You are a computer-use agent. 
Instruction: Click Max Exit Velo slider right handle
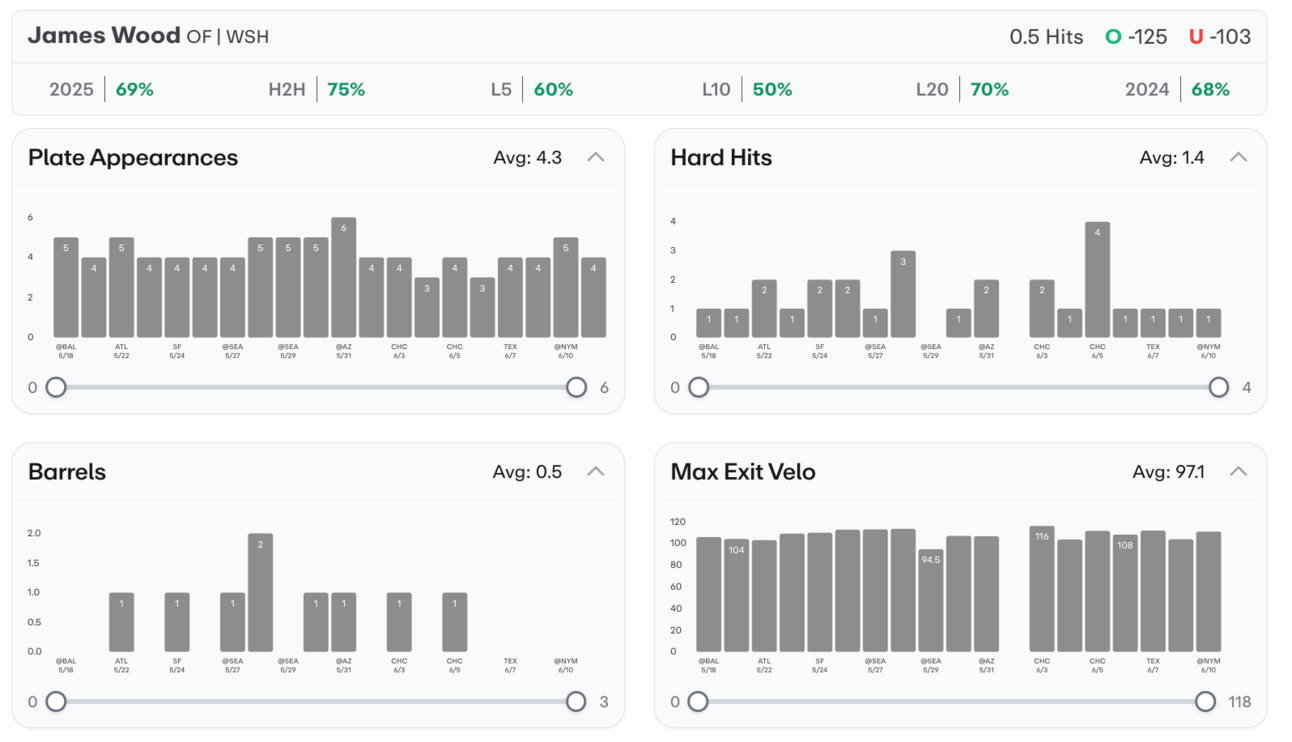1205,702
